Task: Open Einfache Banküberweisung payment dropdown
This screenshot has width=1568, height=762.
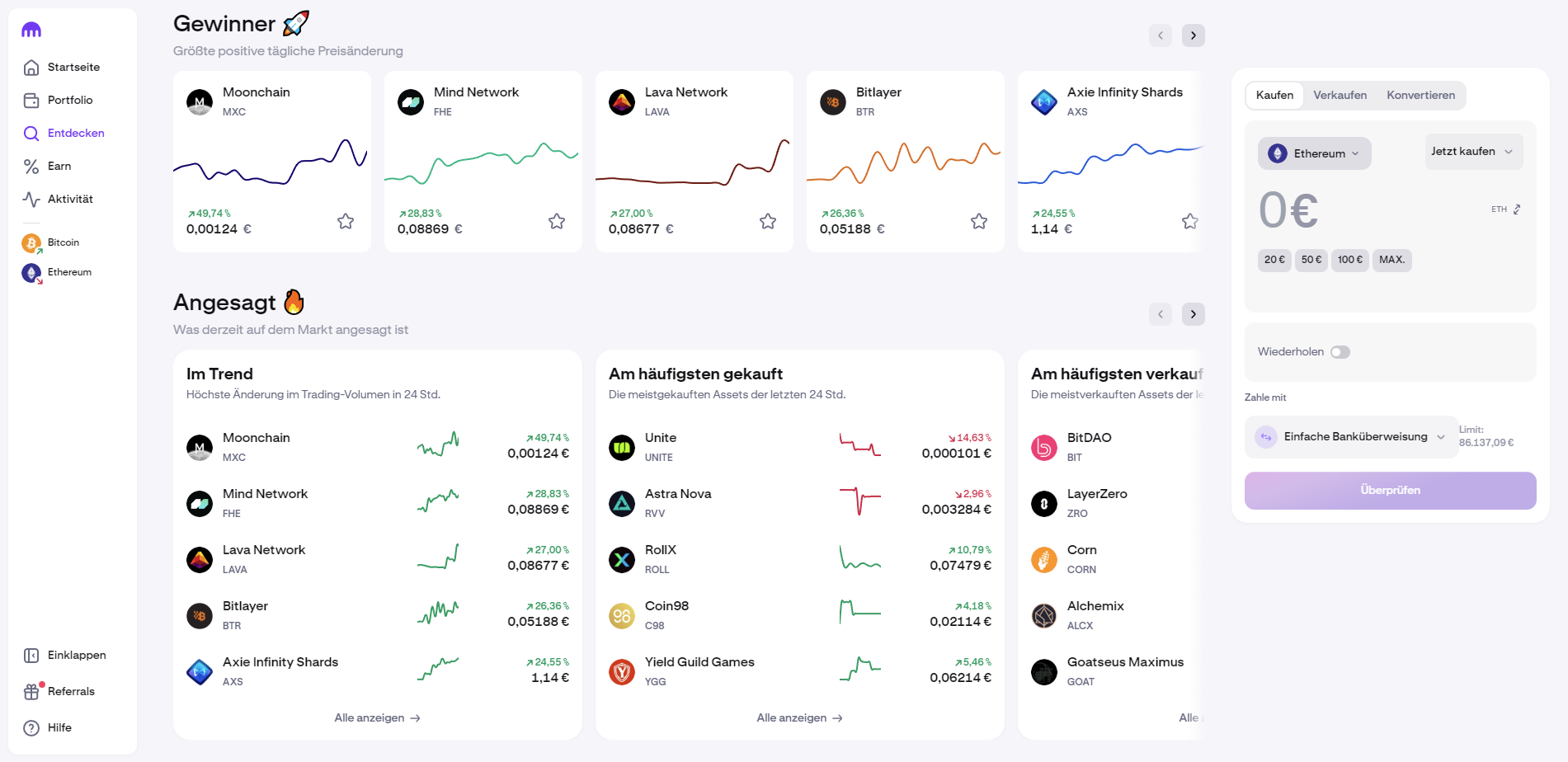Action: 1352,437
